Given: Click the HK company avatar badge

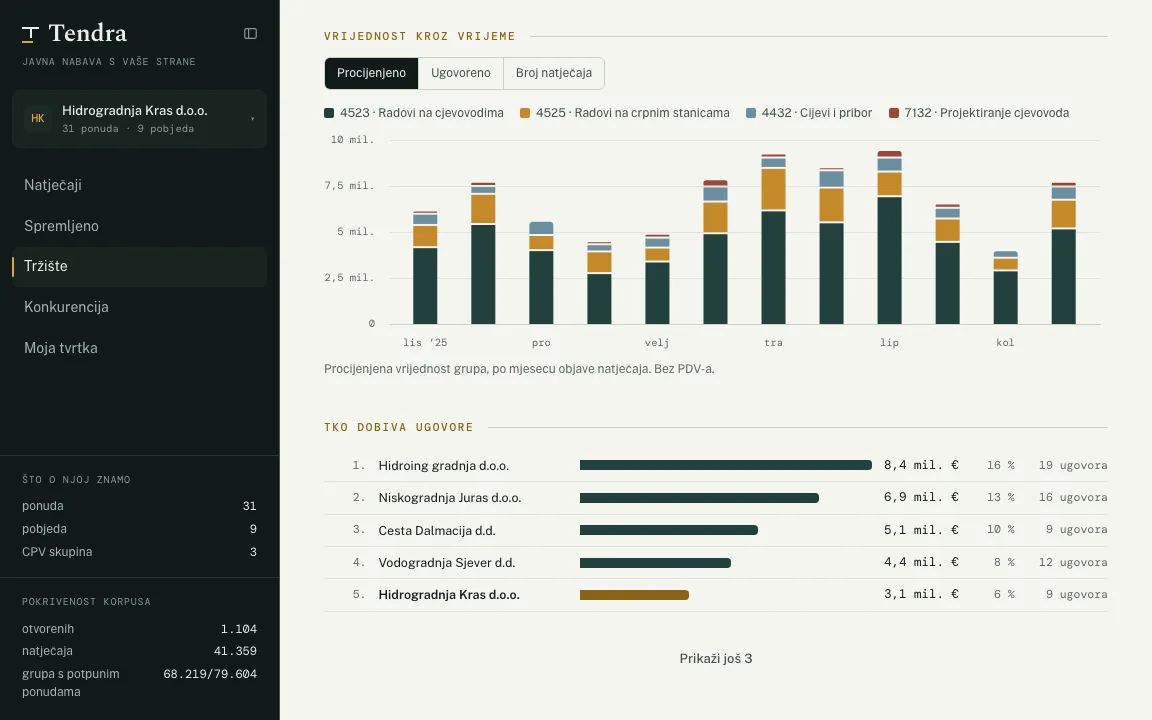Looking at the screenshot, I should click(37, 118).
